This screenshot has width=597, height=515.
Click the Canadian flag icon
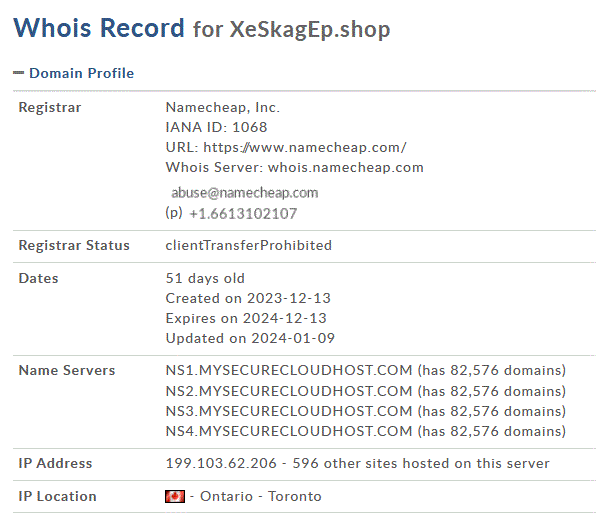(175, 496)
